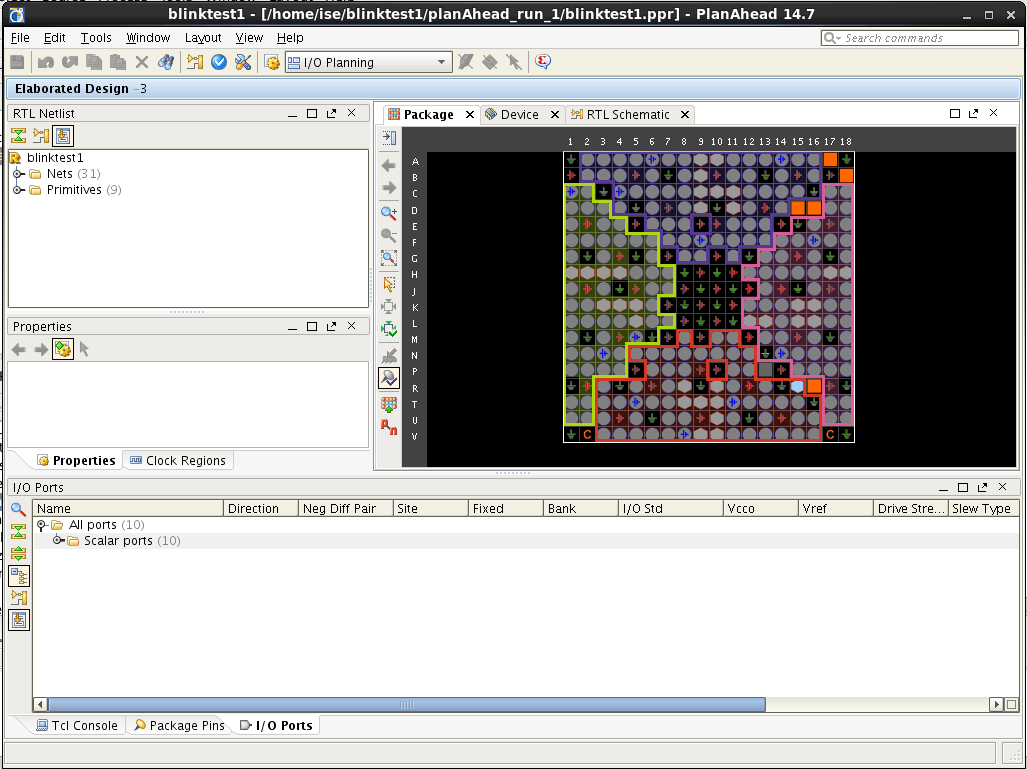Switch to the RTL Schematic tab
The height and width of the screenshot is (769, 1027).
point(627,115)
